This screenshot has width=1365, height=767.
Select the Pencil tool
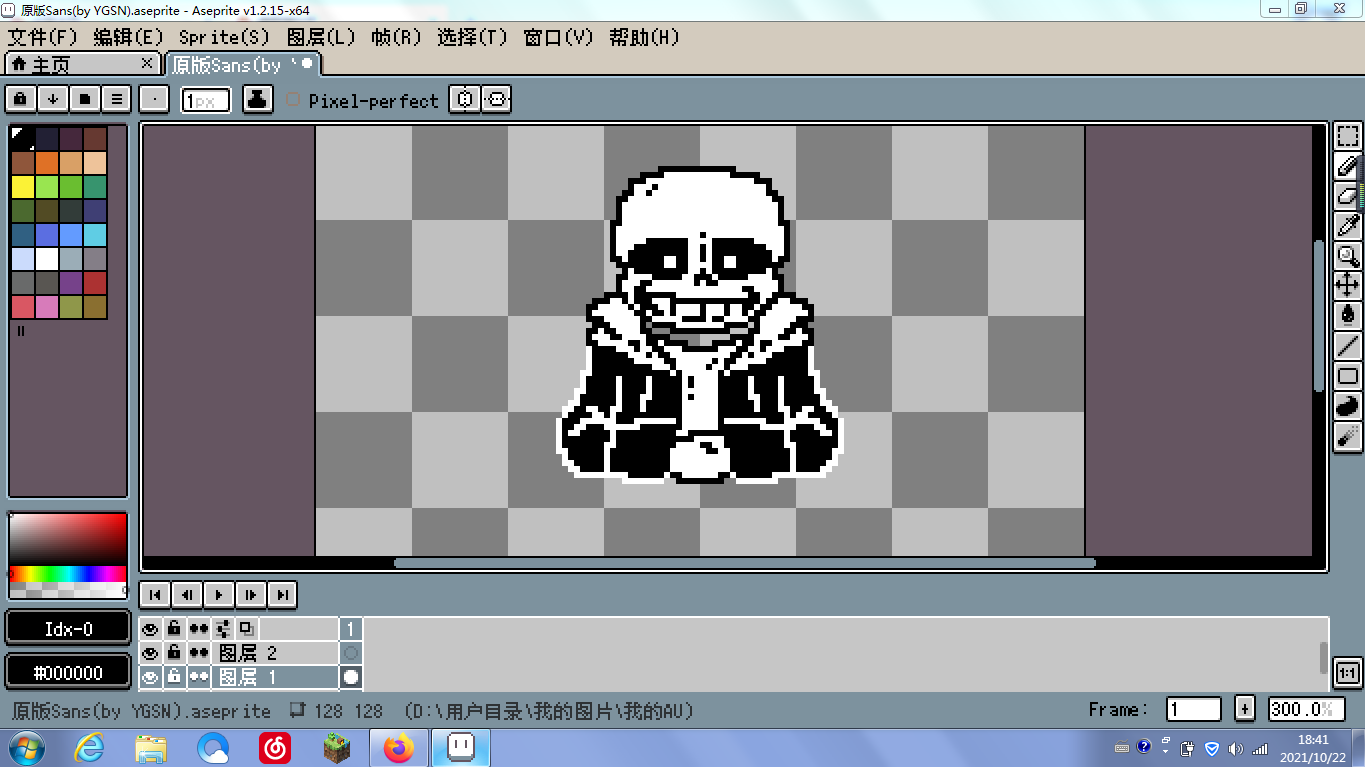tap(1348, 166)
